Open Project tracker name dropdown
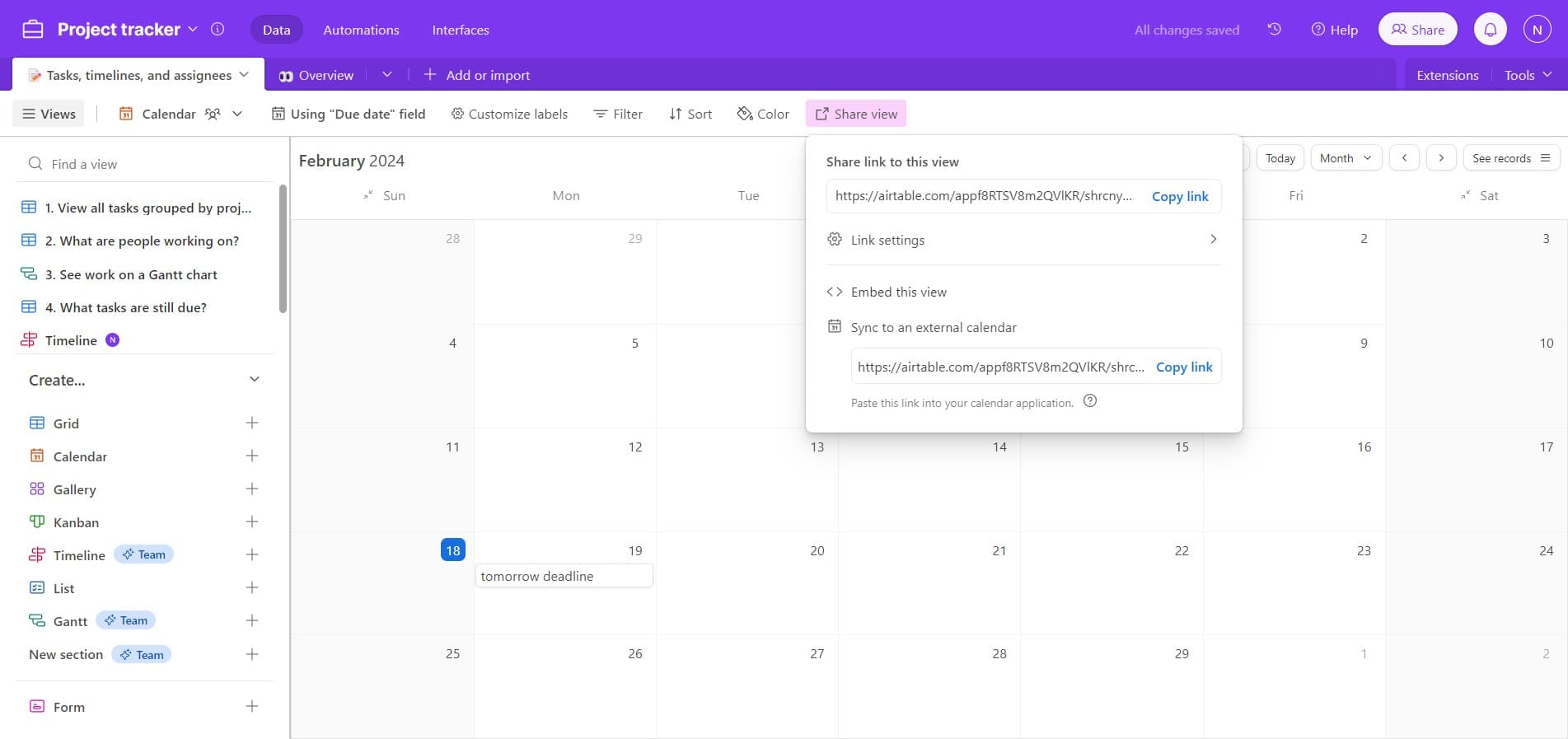This screenshot has height=739, width=1568. tap(193, 29)
